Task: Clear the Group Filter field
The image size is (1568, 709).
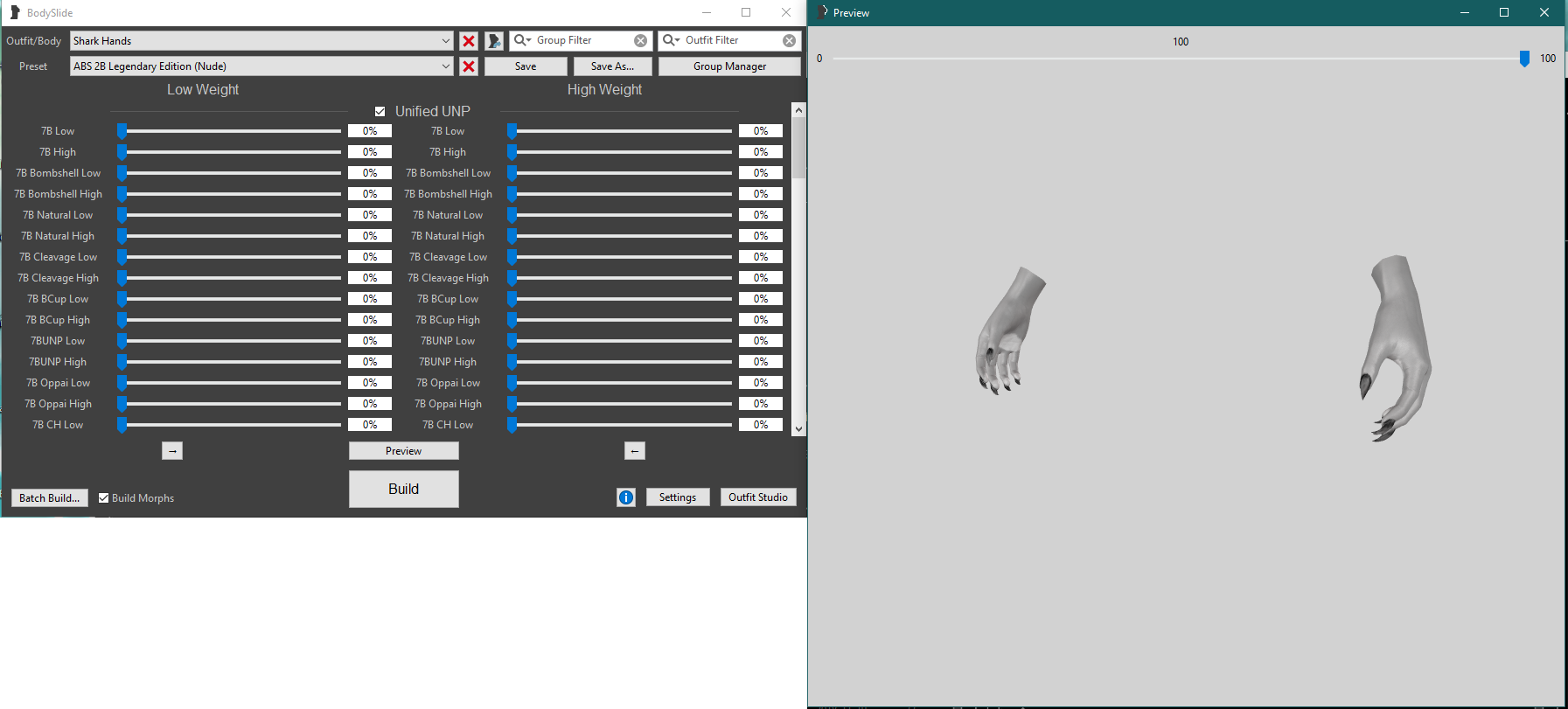Action: 641,41
